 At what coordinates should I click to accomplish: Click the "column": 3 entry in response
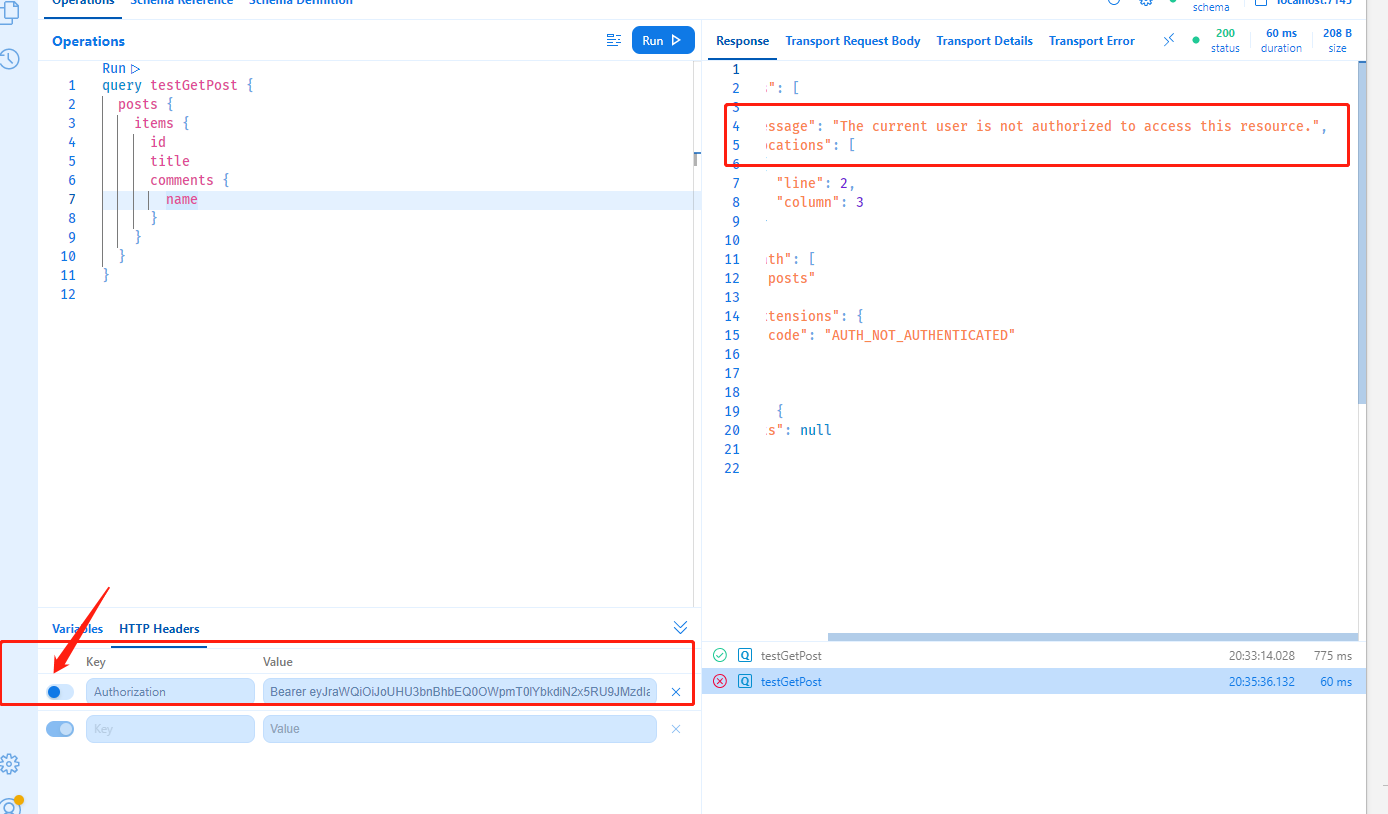click(820, 202)
